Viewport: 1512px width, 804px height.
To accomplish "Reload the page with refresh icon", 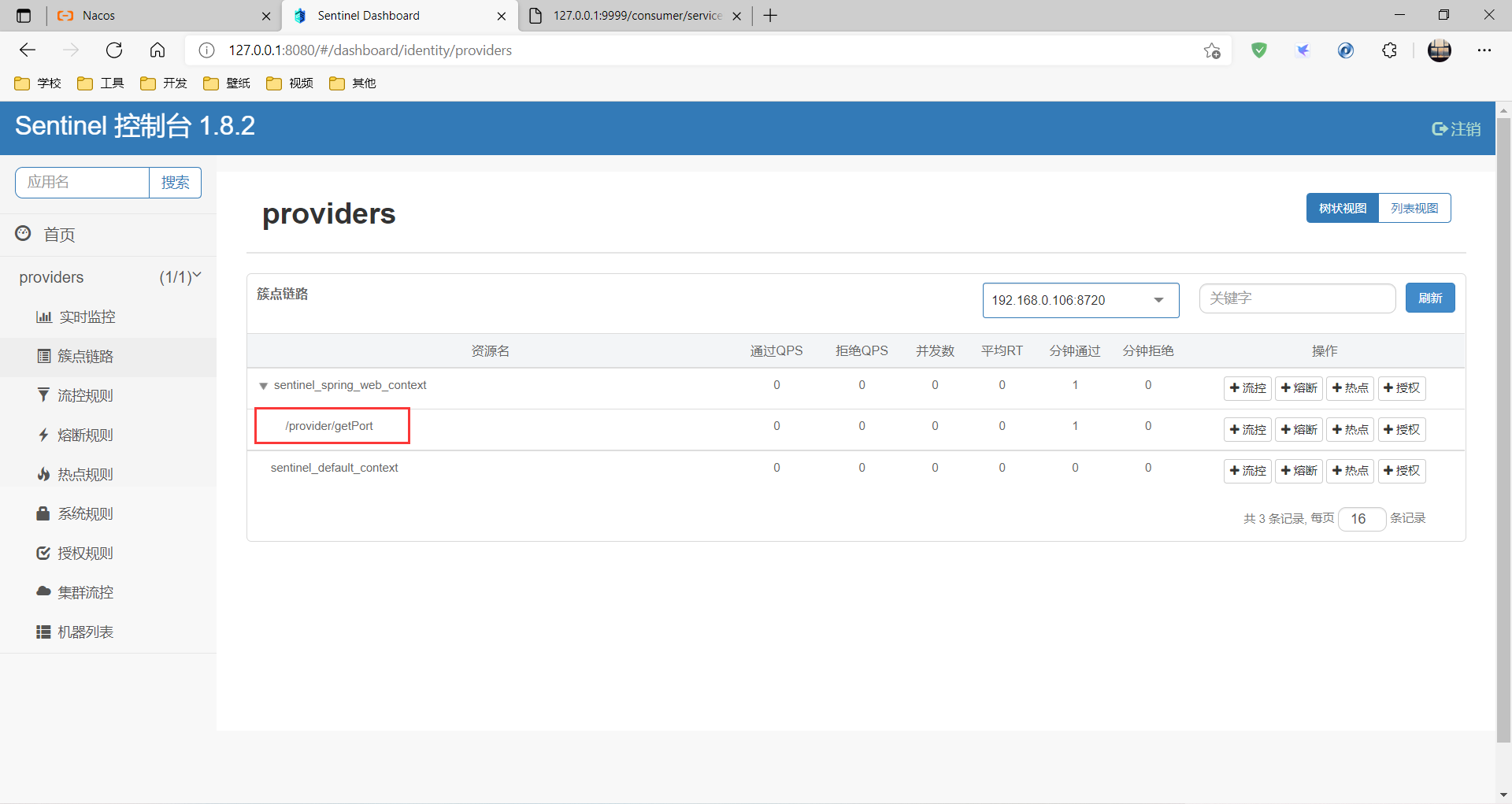I will [114, 50].
